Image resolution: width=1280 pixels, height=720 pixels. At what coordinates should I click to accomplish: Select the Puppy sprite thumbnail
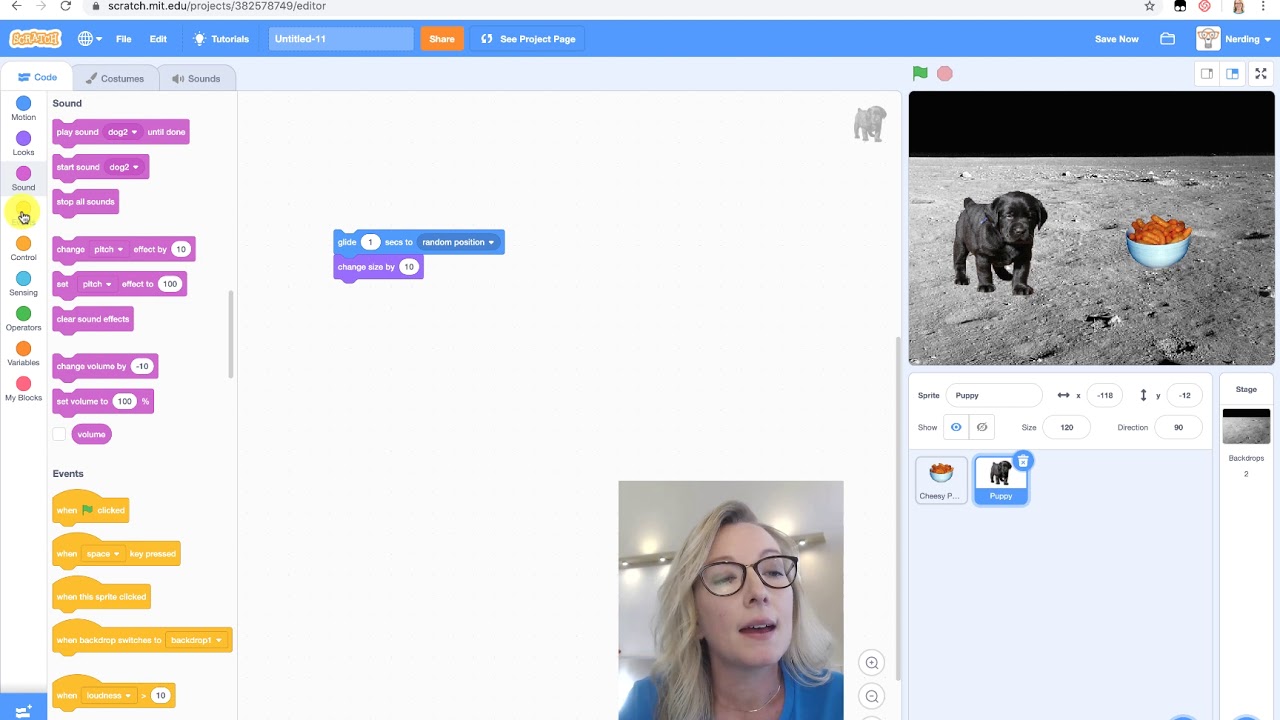click(1001, 481)
